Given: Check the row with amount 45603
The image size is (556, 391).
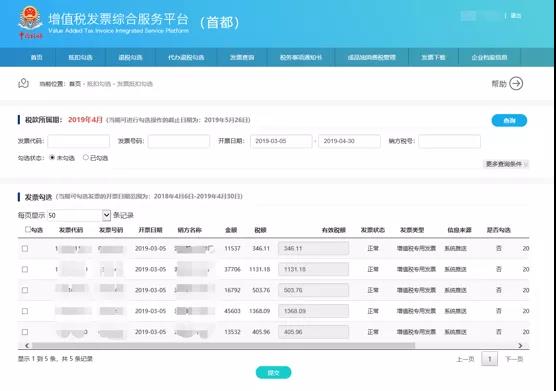Looking at the screenshot, I should point(25,311).
